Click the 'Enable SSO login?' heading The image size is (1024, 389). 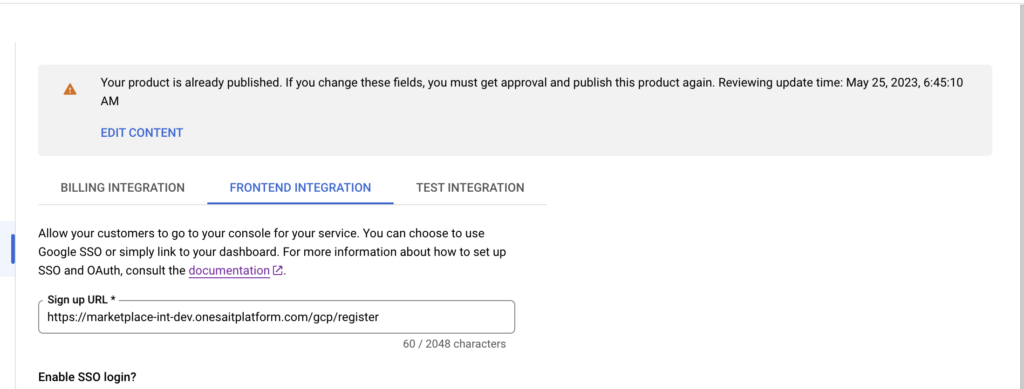tap(88, 377)
